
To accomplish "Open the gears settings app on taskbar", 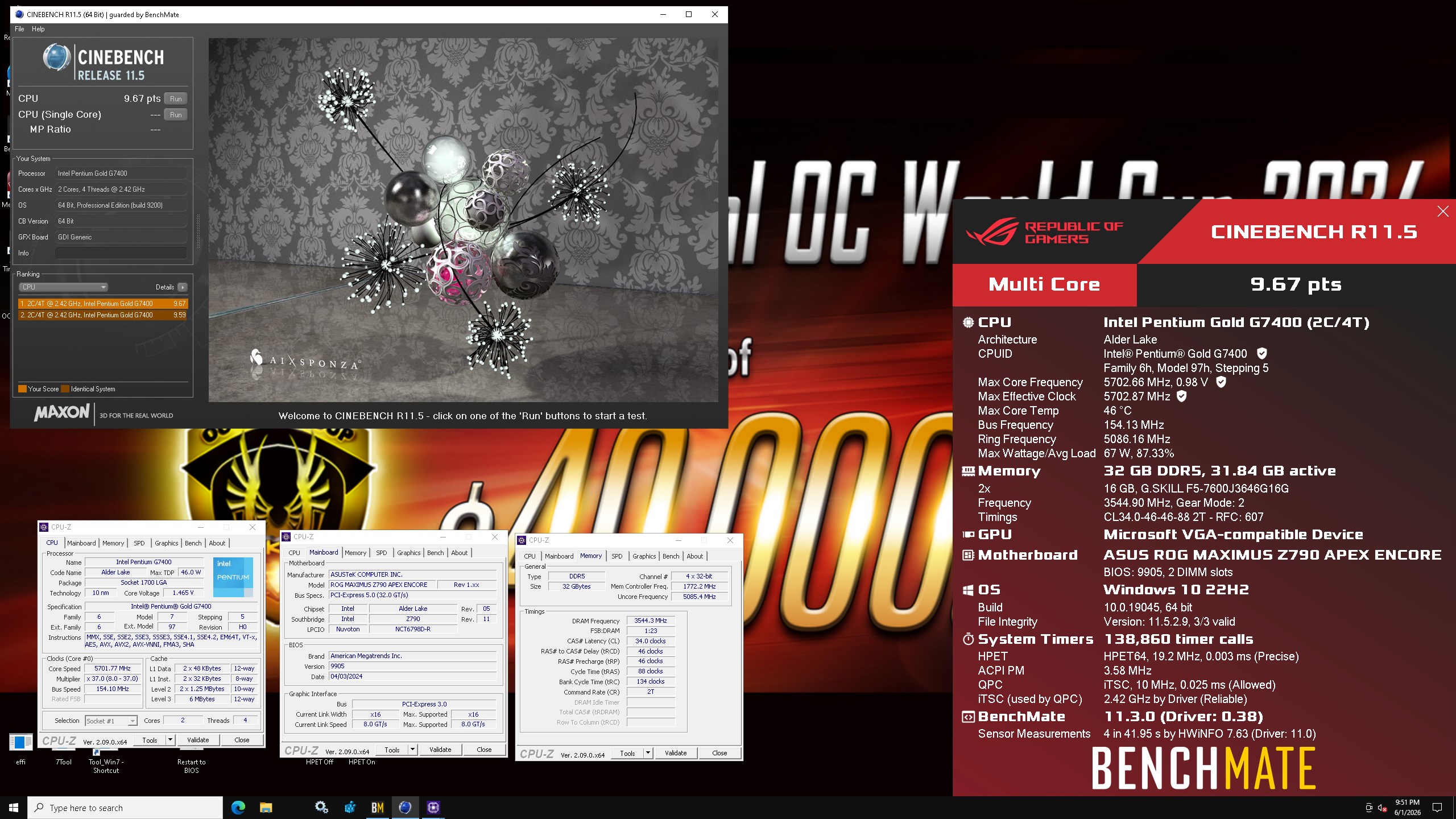I will [321, 807].
